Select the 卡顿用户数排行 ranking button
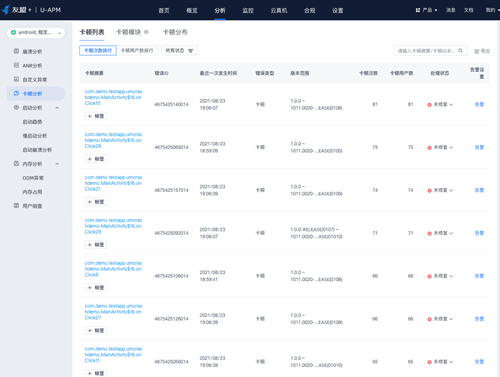The width and height of the screenshot is (500, 377). point(137,50)
